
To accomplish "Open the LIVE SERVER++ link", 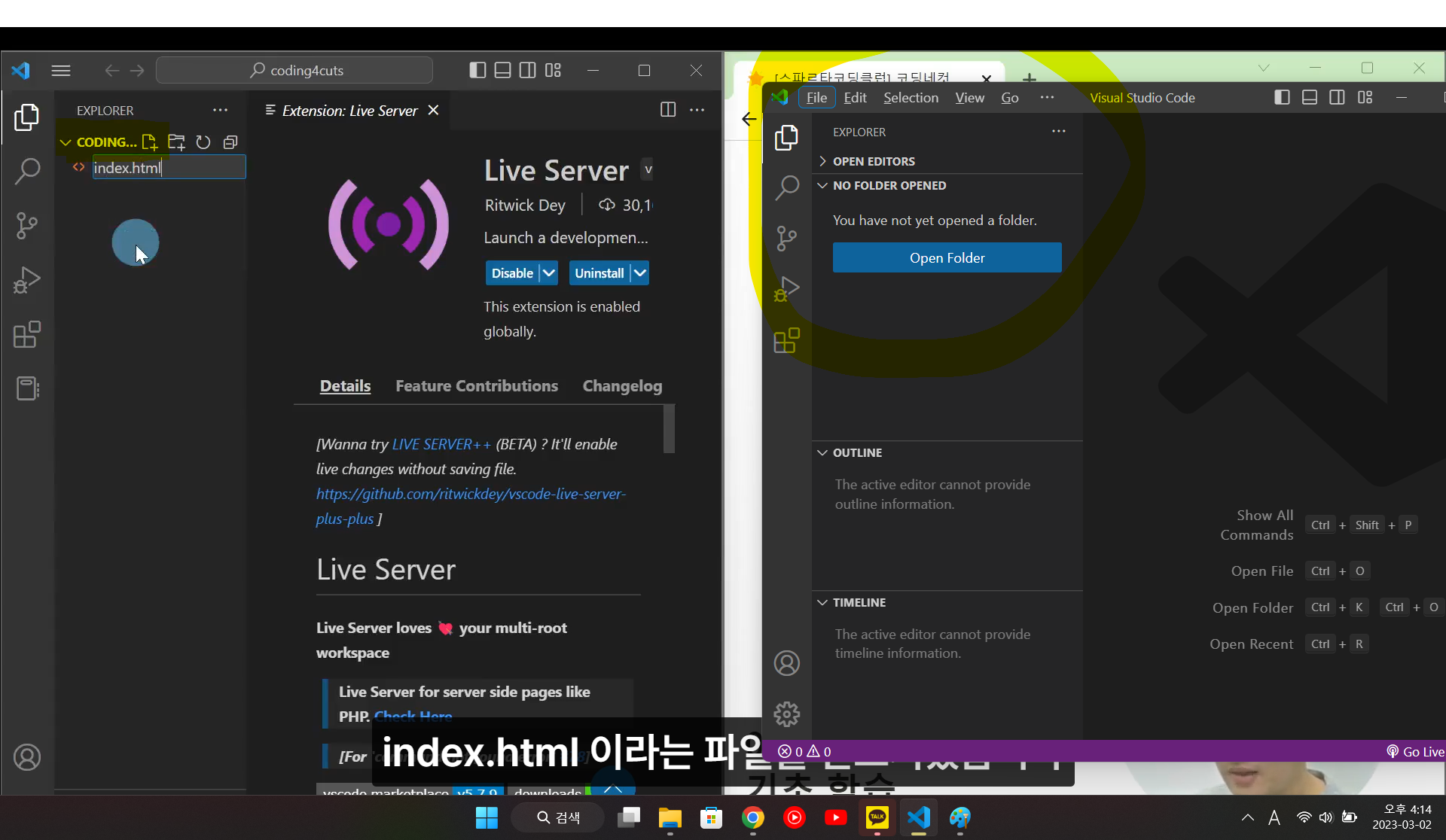I will pos(441,444).
